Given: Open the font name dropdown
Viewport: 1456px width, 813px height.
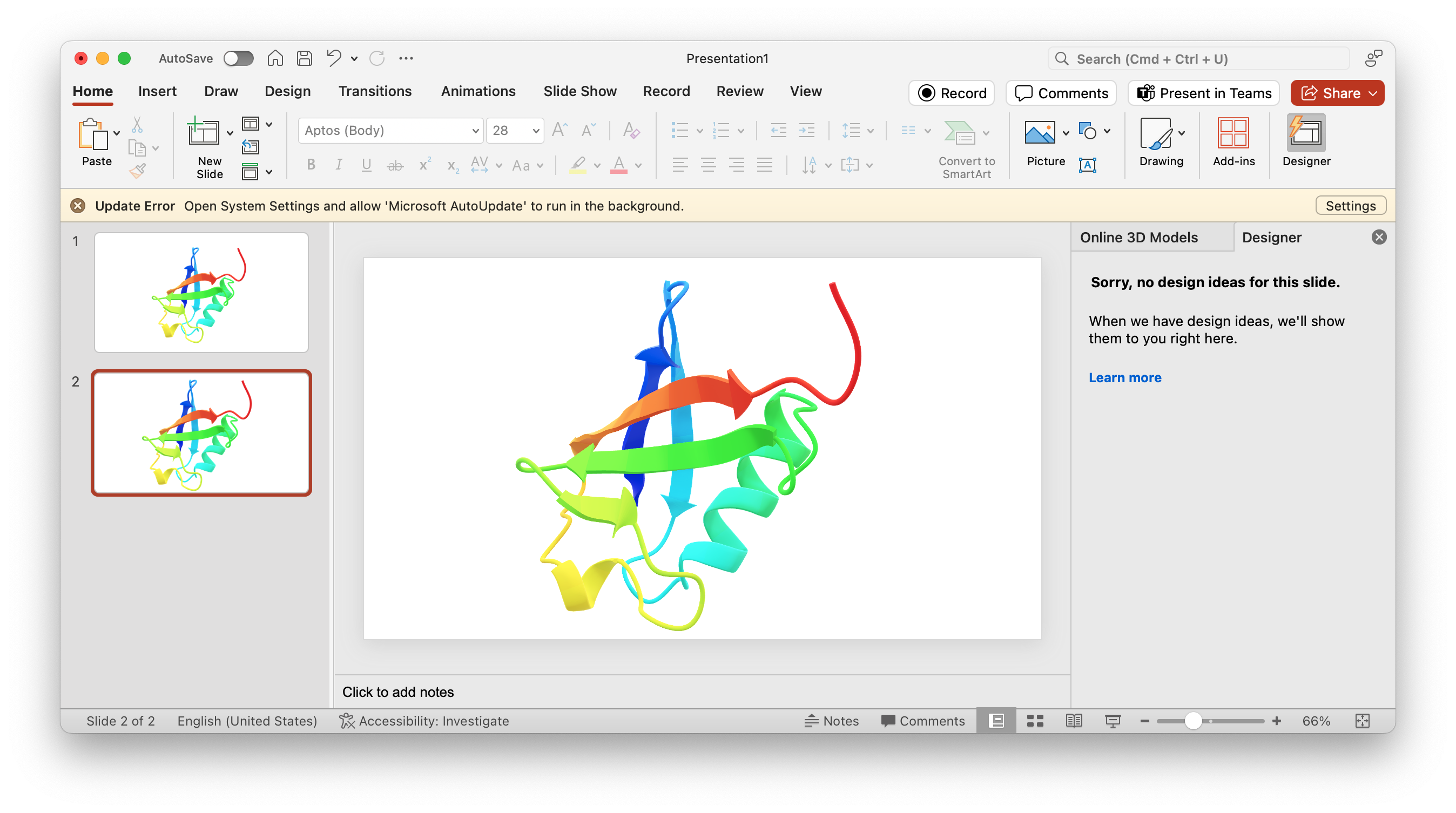Looking at the screenshot, I should tap(475, 131).
